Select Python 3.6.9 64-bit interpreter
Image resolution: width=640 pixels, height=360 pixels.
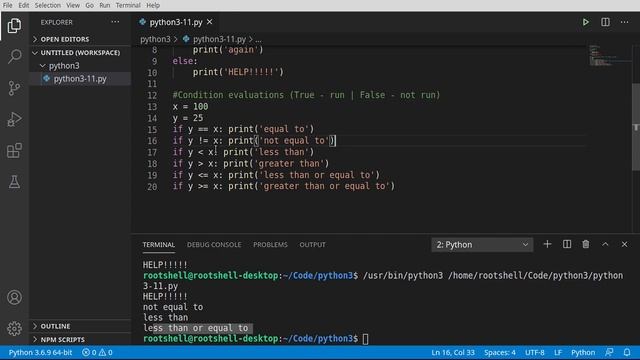(40, 352)
